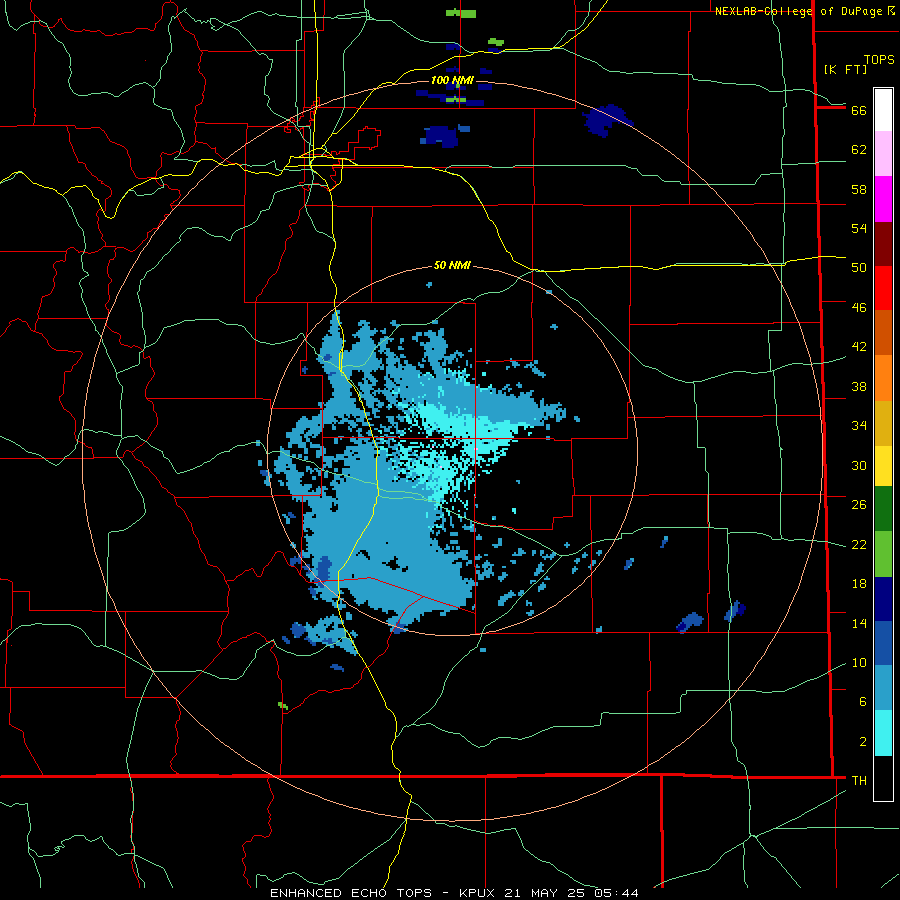Click the 'TOPS' legend heading

(x=879, y=59)
